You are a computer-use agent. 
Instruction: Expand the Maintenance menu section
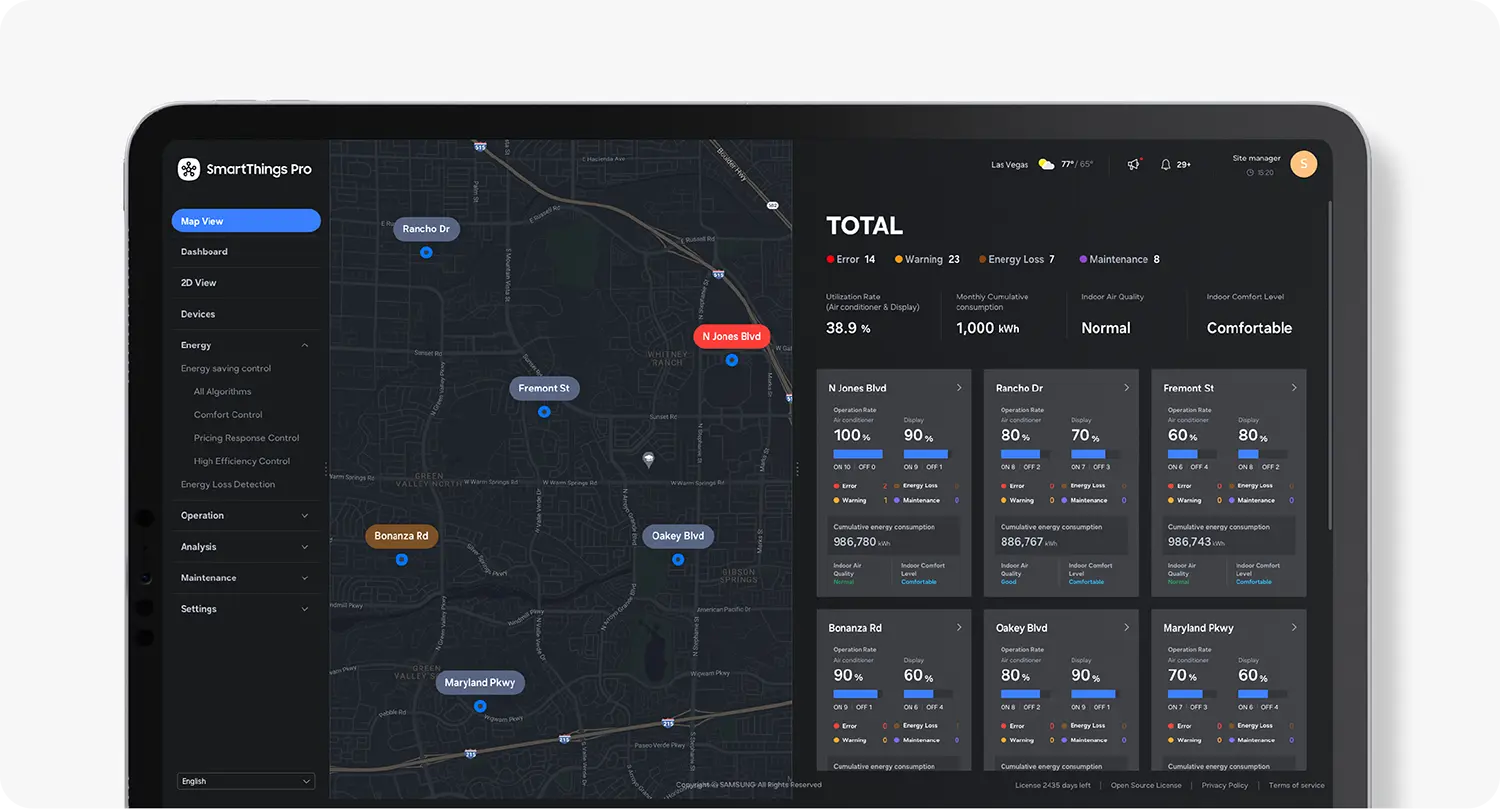click(x=305, y=578)
